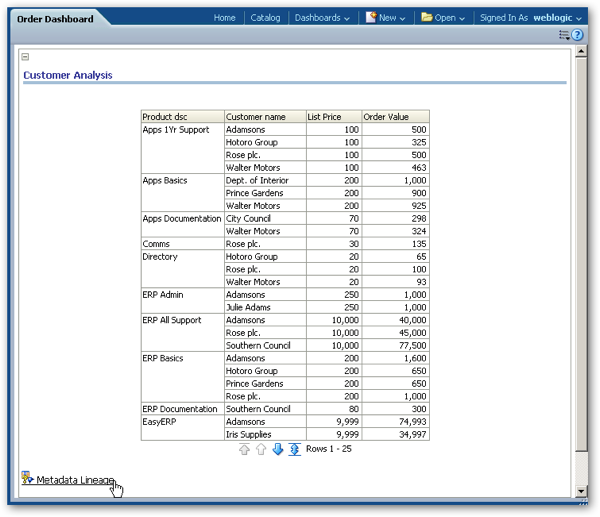Click the 34,997 order value cell
Viewport: 600px width, 517px height.
396,434
